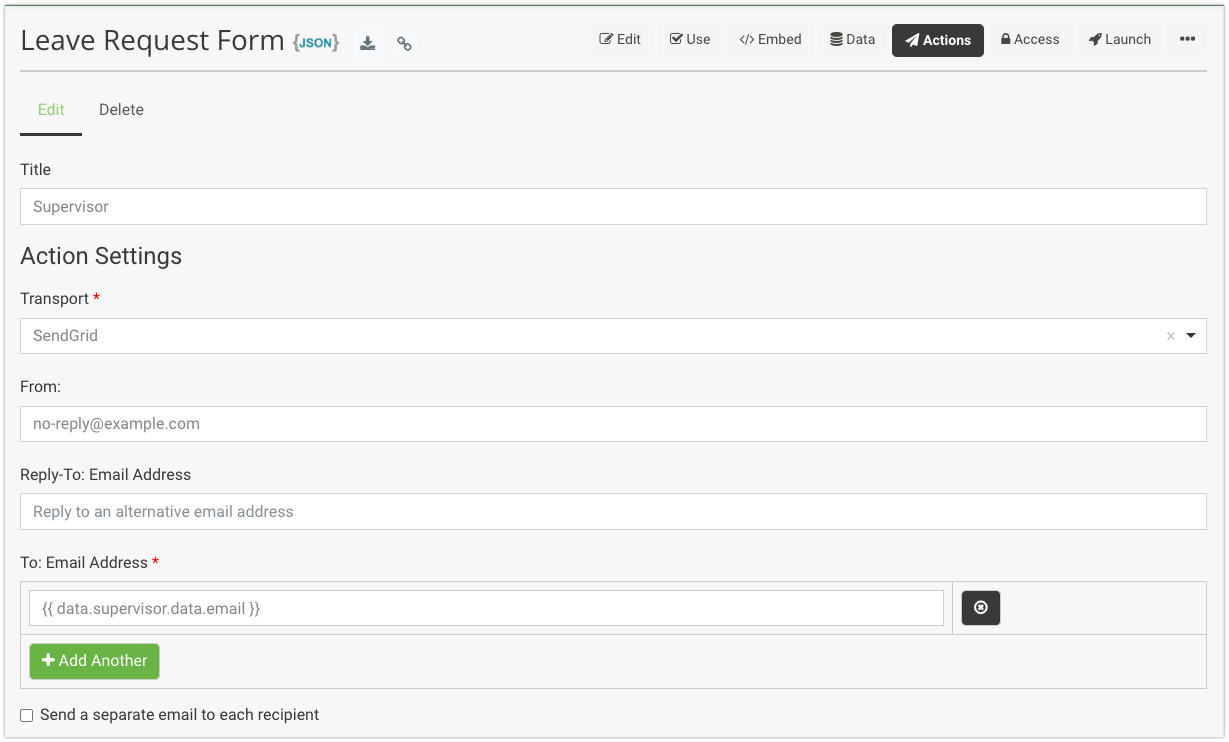The height and width of the screenshot is (742, 1229).
Task: Focus the Reply-To email address field
Action: [x=613, y=512]
